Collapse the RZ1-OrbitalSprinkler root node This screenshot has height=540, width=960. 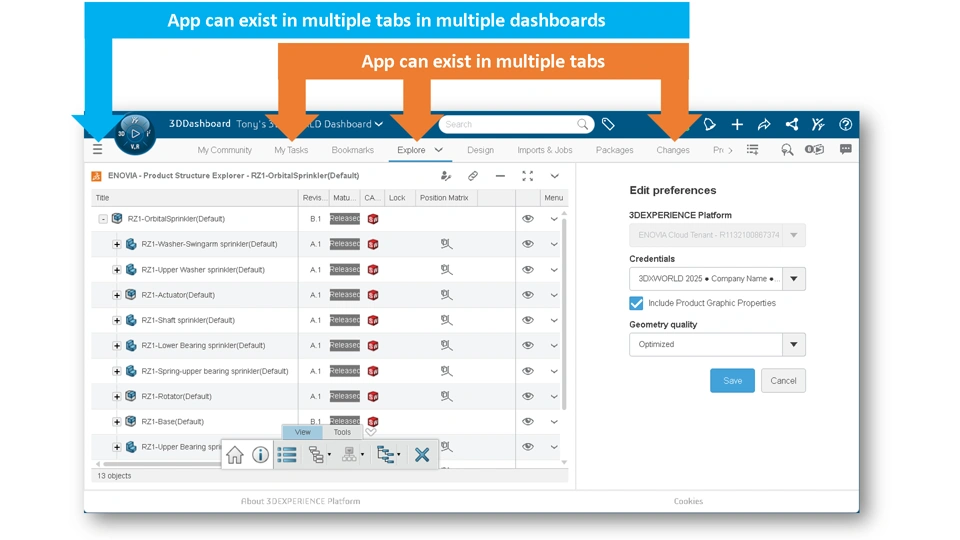pyautogui.click(x=103, y=219)
